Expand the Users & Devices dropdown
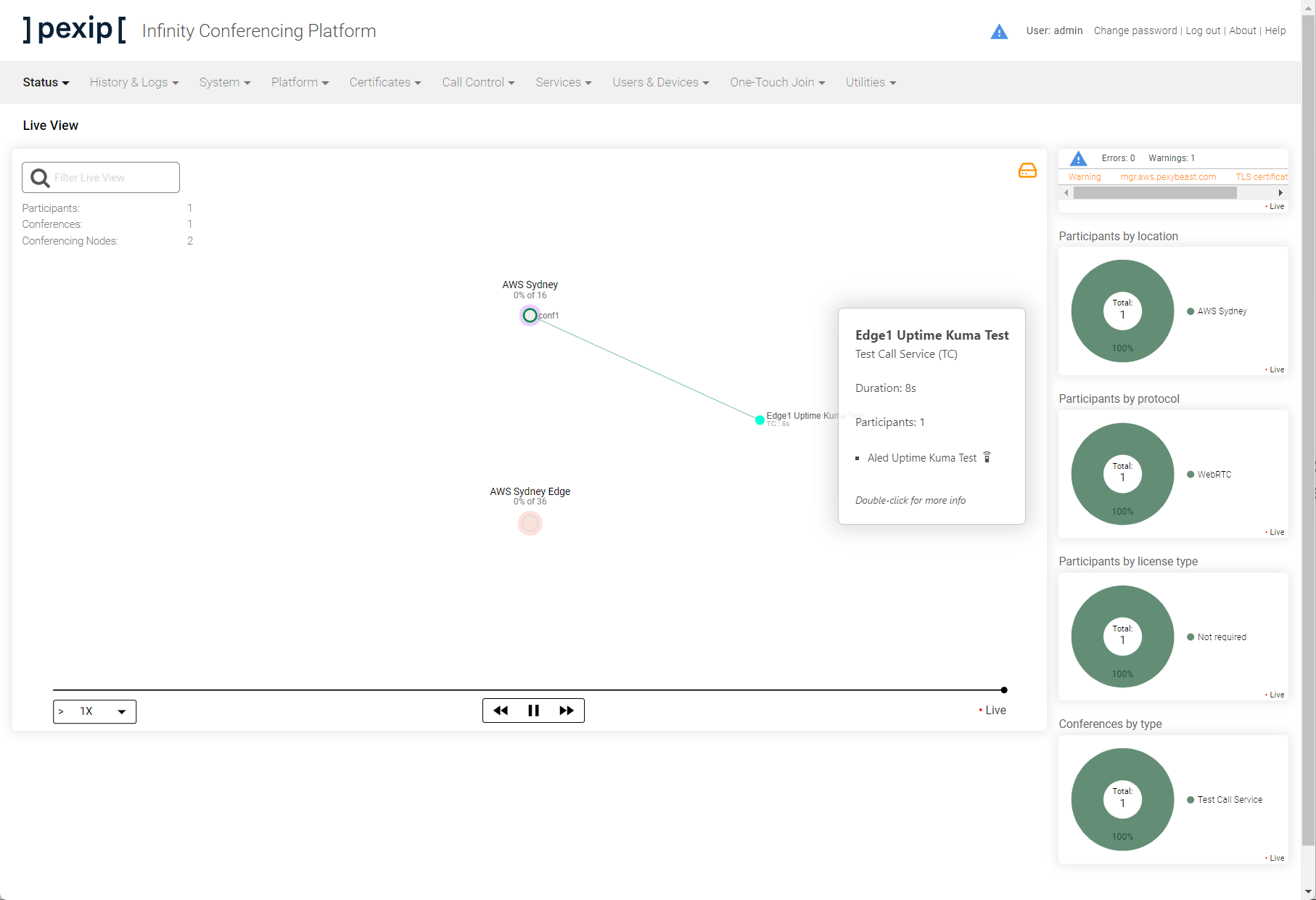 click(661, 83)
